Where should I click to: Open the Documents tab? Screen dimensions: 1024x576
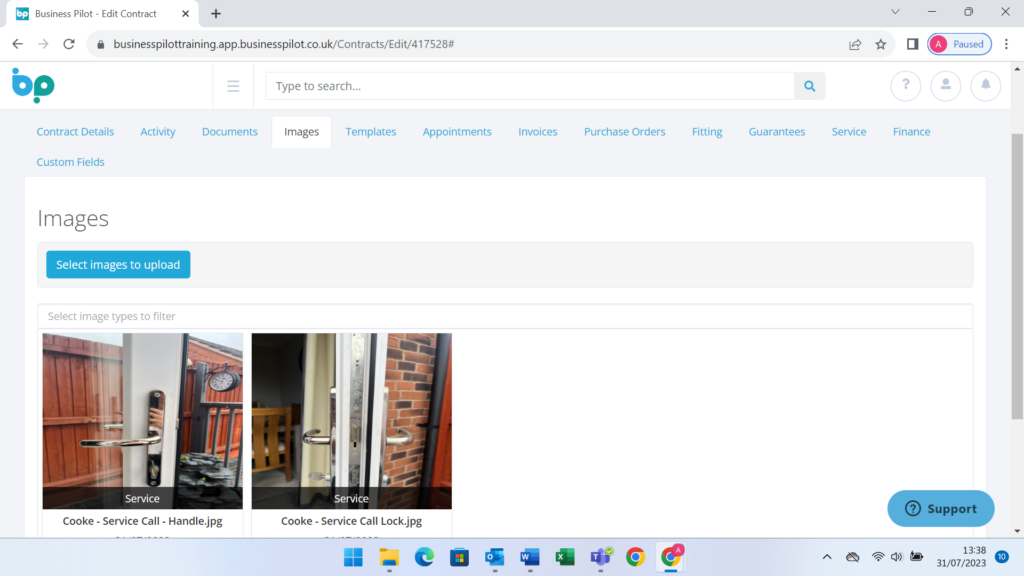230,132
